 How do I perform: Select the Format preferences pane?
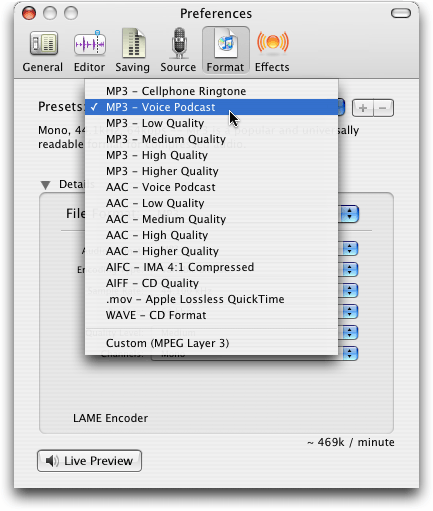(225, 51)
